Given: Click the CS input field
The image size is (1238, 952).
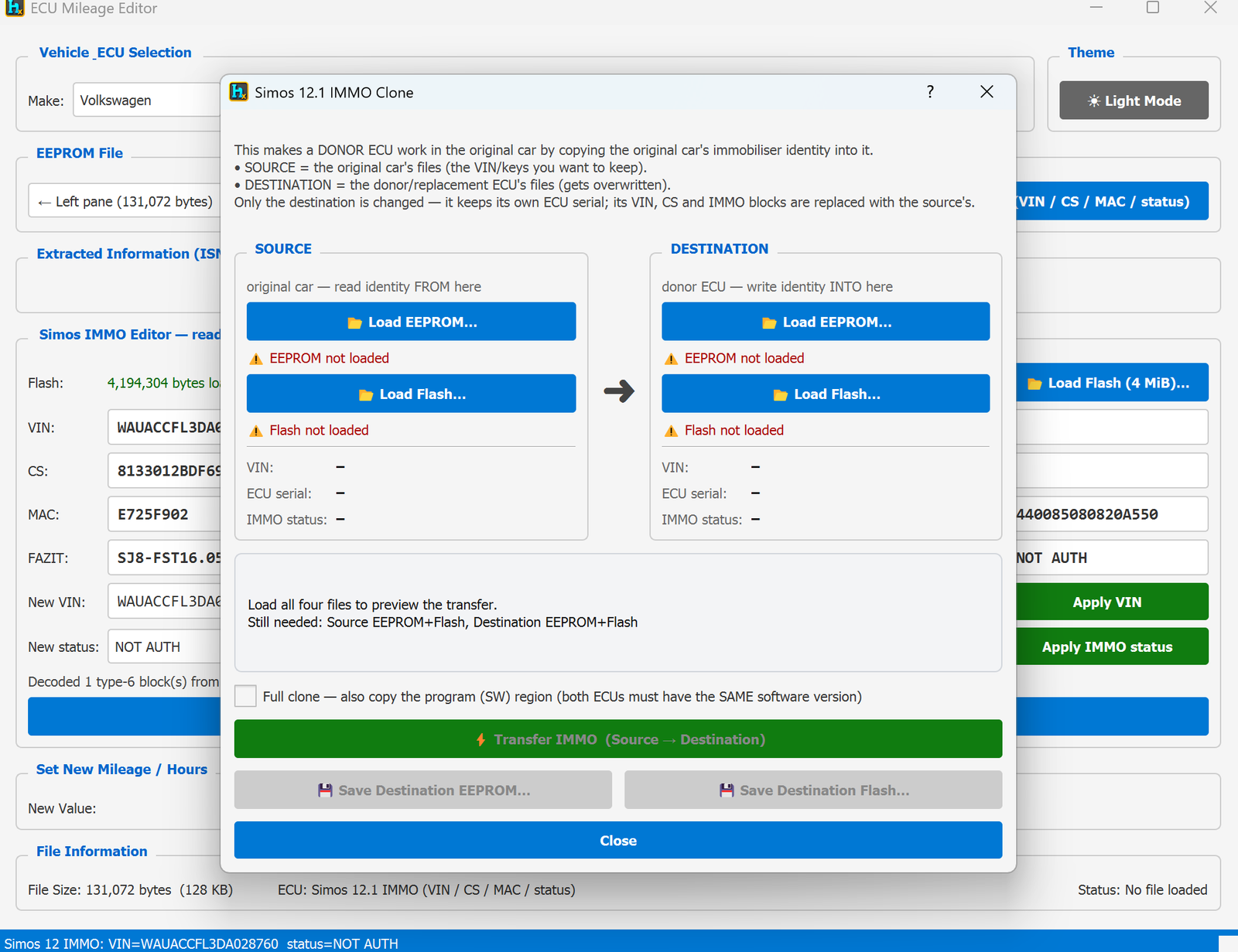Looking at the screenshot, I should (x=164, y=470).
